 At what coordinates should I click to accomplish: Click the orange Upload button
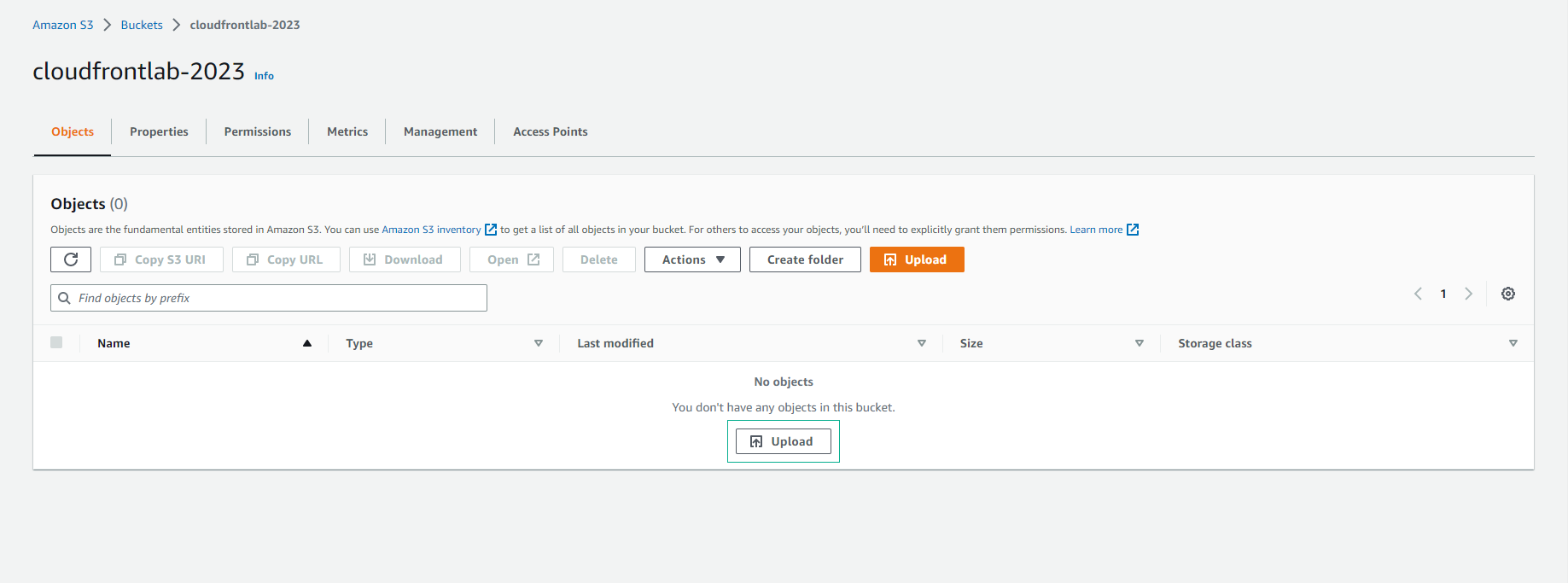click(917, 259)
